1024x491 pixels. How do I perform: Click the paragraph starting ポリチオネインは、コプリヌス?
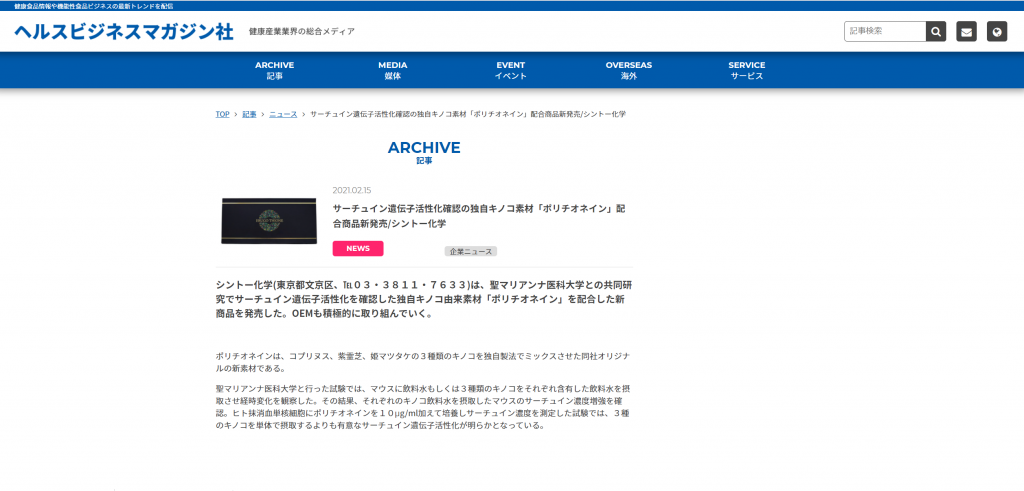click(x=423, y=362)
